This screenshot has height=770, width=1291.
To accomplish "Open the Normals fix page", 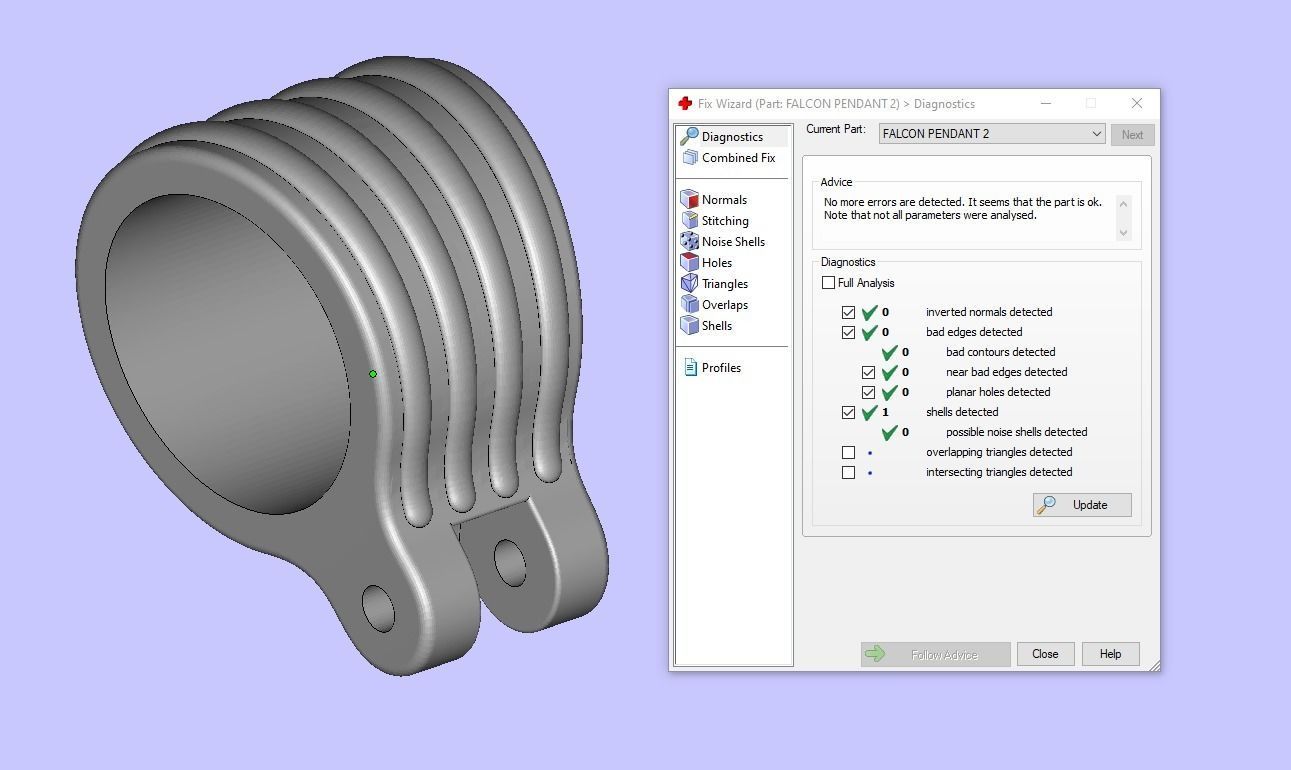I will (x=724, y=200).
